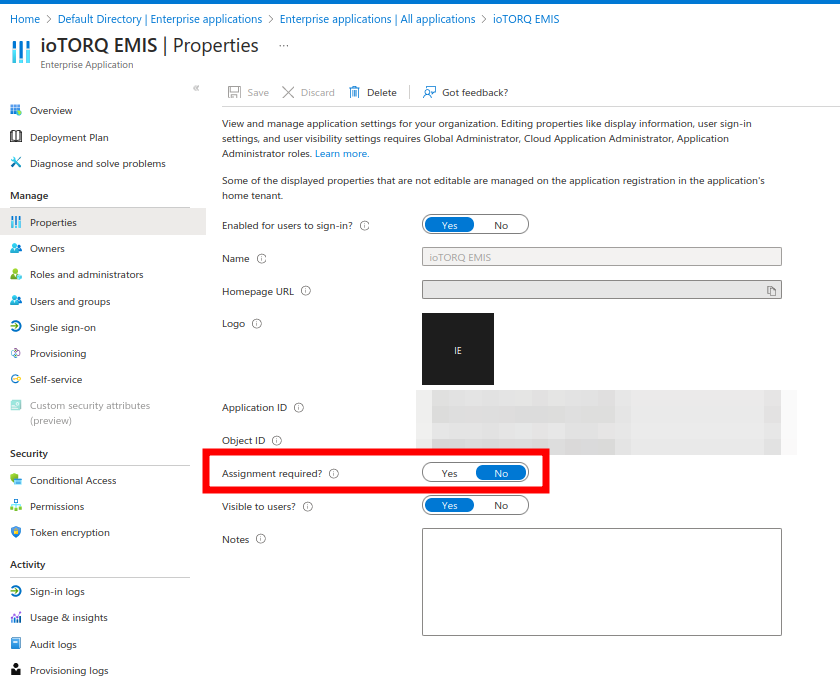Screen dimensions: 840x688
Task: Show info tooltip for Logo
Action: 257,324
